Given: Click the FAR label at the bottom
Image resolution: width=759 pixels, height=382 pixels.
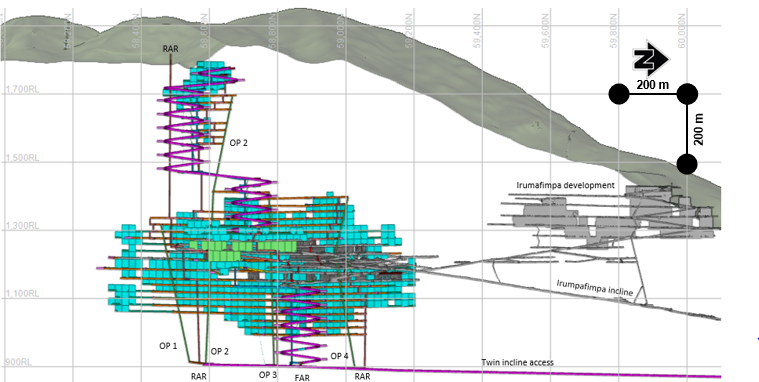Looking at the screenshot, I should (302, 378).
